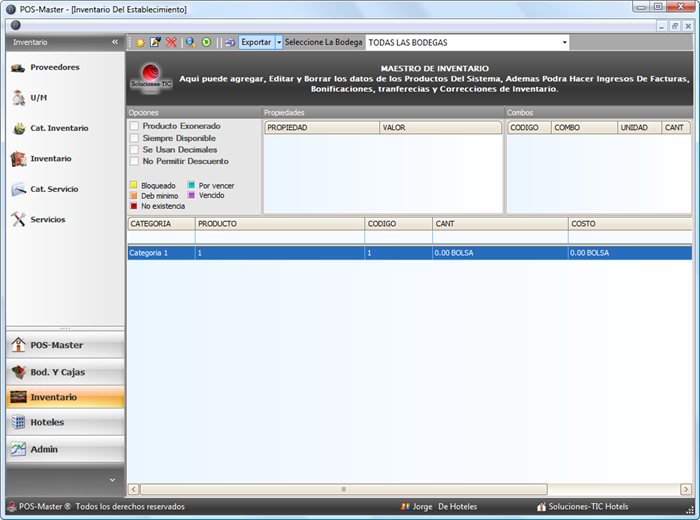Check No Permitir Descuento
The image size is (700, 520).
[x=134, y=161]
